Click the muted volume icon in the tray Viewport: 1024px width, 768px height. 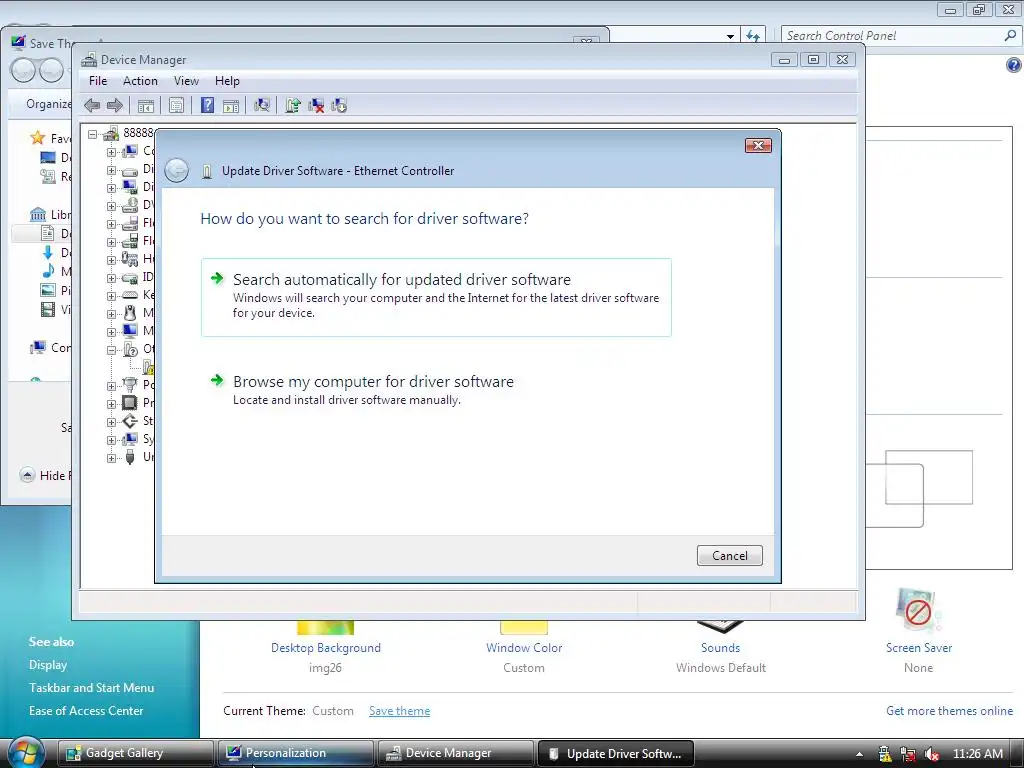click(931, 754)
